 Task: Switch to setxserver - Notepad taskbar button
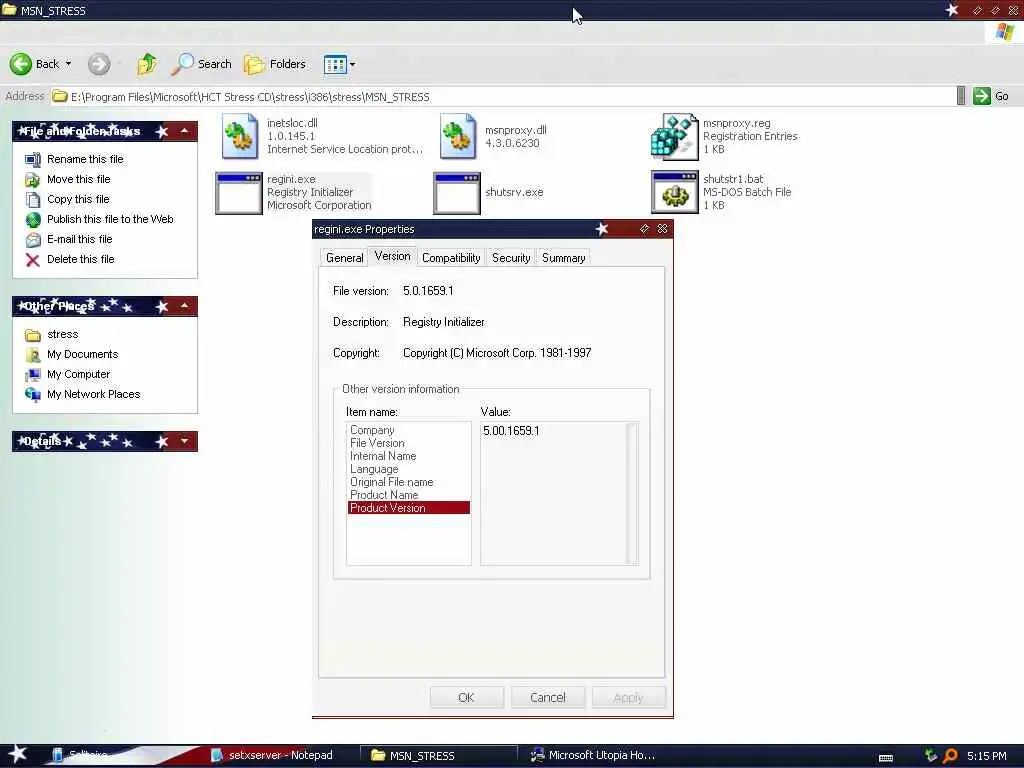pyautogui.click(x=272, y=755)
